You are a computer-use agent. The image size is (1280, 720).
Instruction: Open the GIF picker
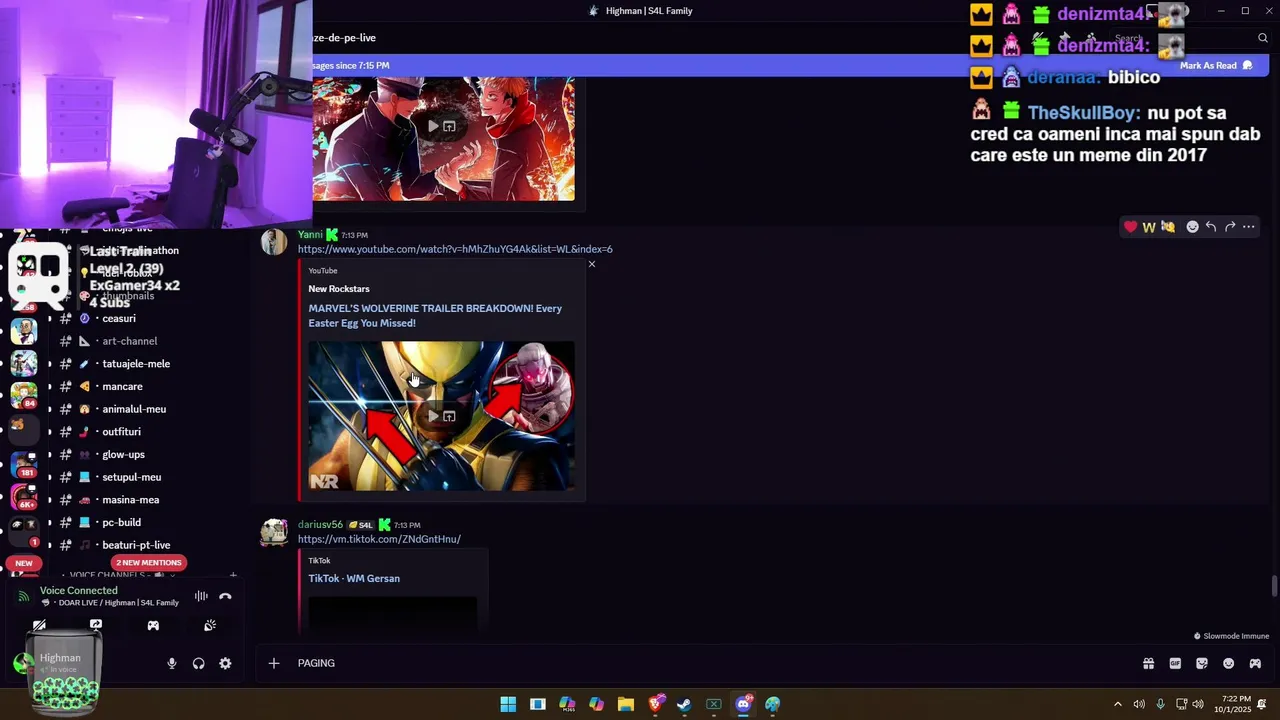(x=1175, y=663)
